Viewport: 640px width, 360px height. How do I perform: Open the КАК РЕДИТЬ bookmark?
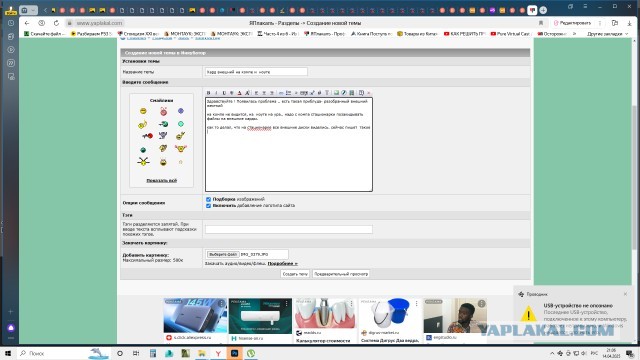point(464,34)
